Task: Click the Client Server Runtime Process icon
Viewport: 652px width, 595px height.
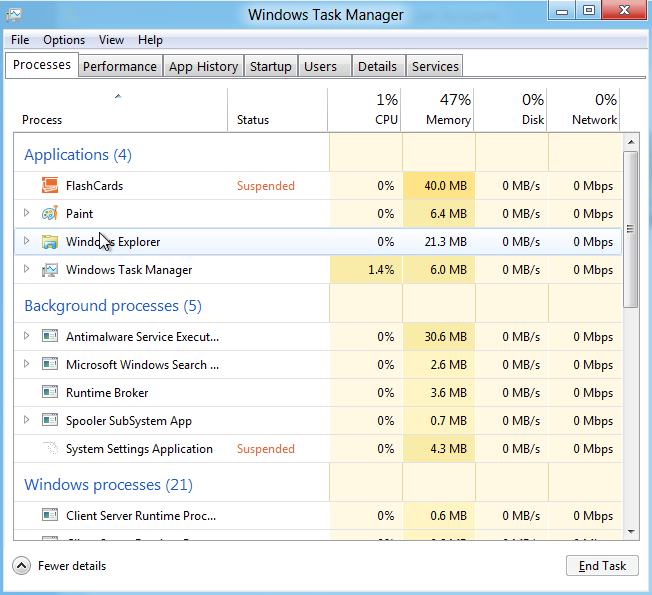Action: tap(50, 515)
